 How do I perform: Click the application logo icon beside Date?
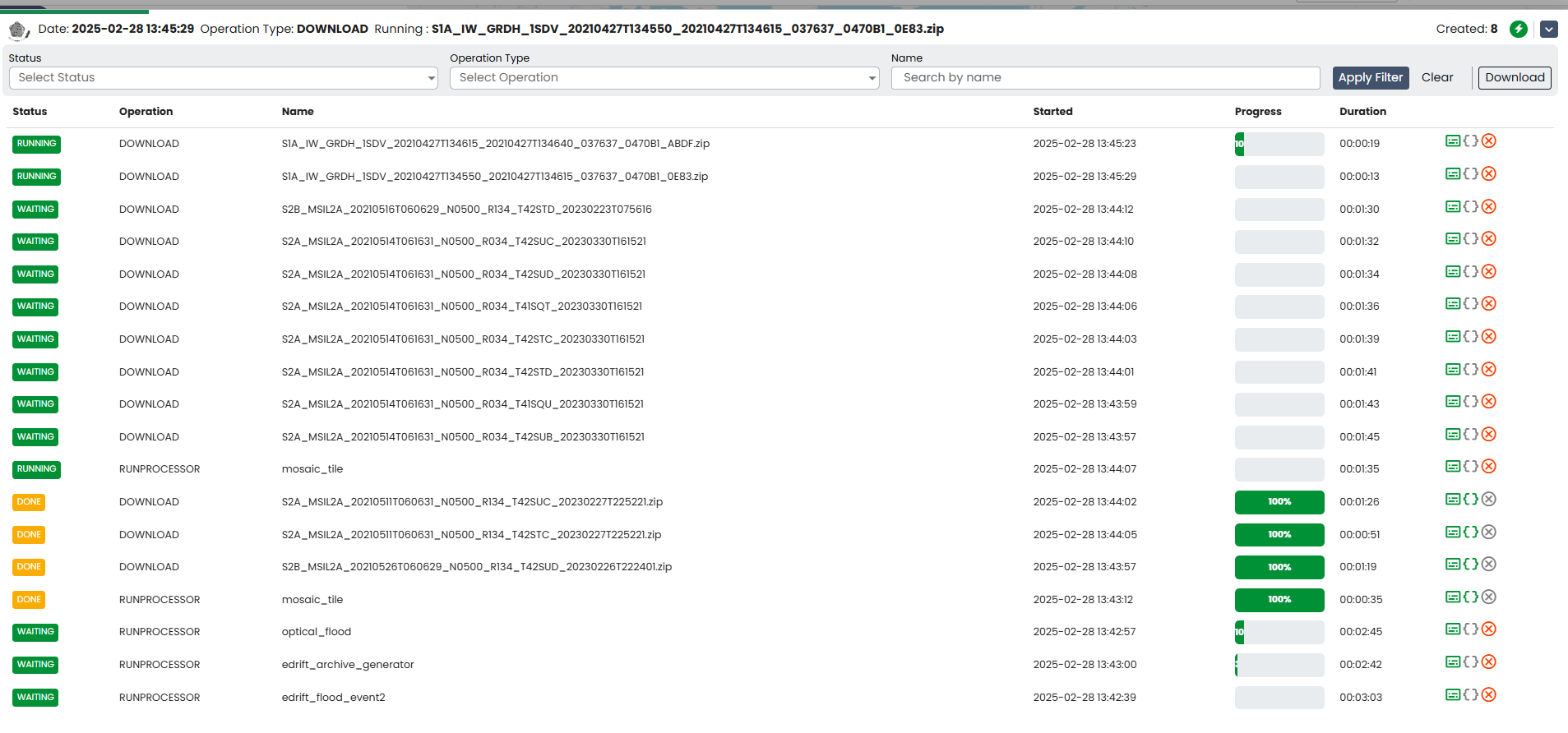click(x=19, y=30)
